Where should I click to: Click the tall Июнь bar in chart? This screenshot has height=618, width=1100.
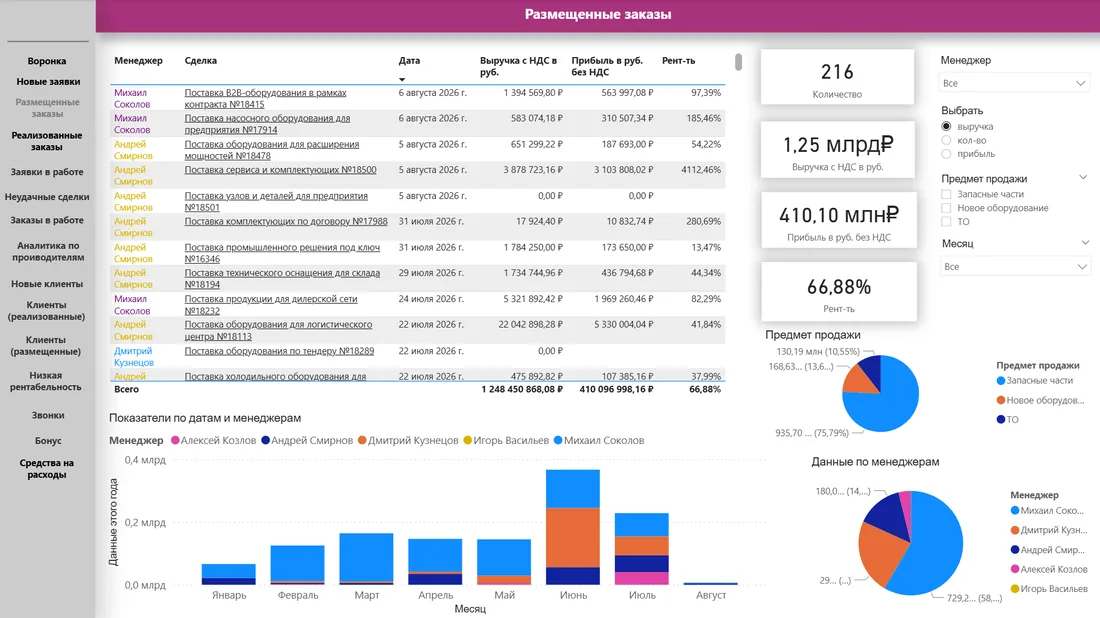[x=573, y=527]
